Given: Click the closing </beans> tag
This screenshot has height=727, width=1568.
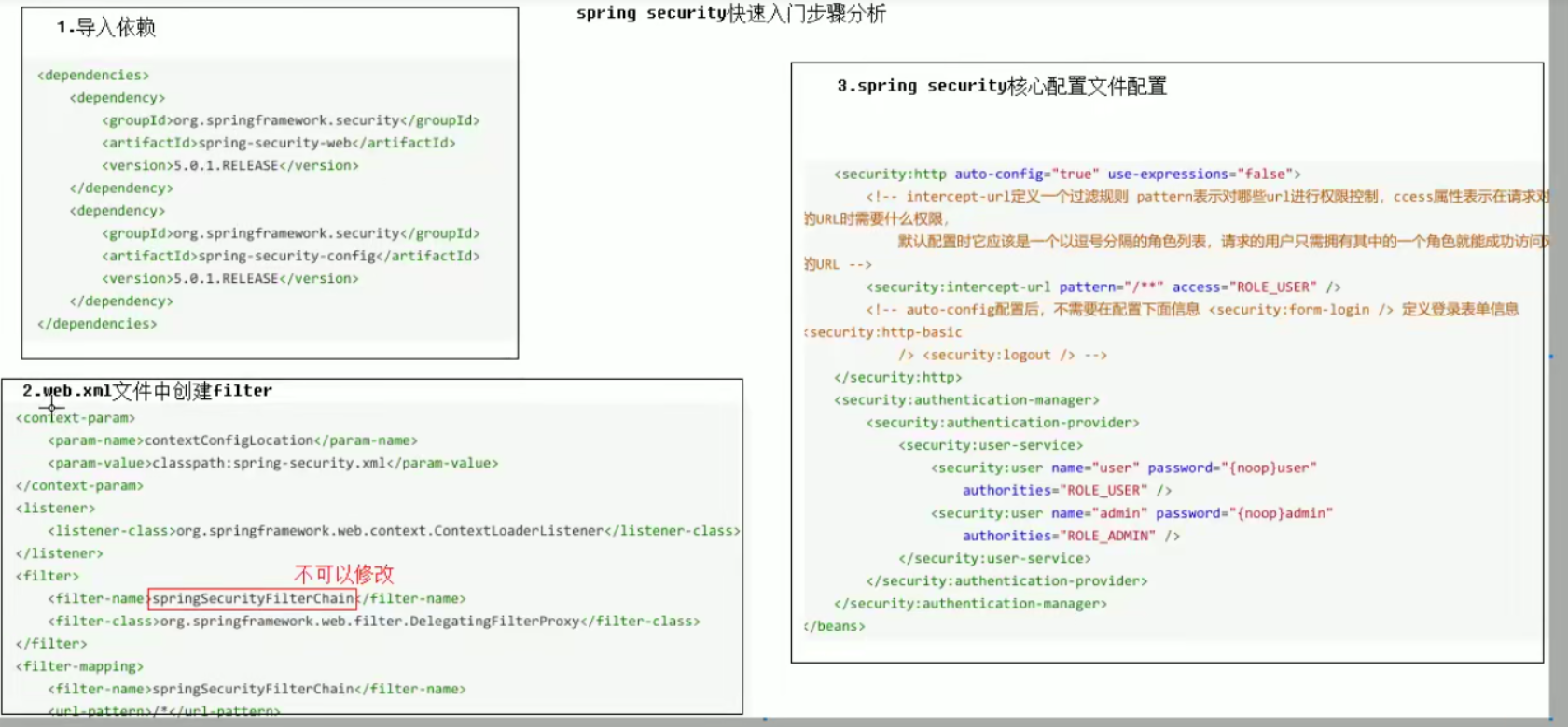Looking at the screenshot, I should [x=835, y=626].
